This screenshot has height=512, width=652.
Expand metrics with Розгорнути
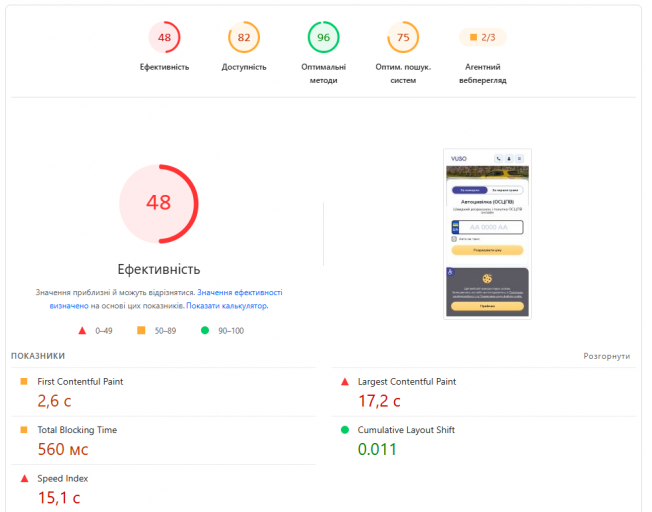pyautogui.click(x=607, y=356)
